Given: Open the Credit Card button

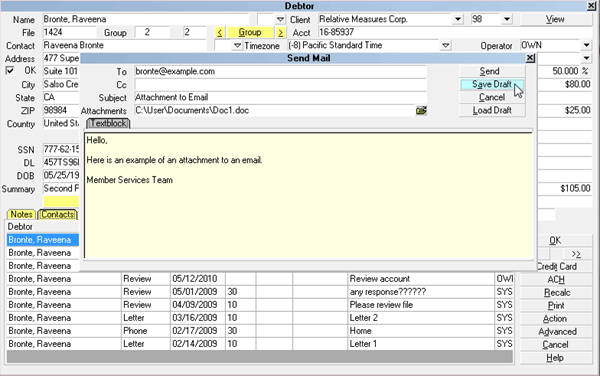Looking at the screenshot, I should 557,267.
